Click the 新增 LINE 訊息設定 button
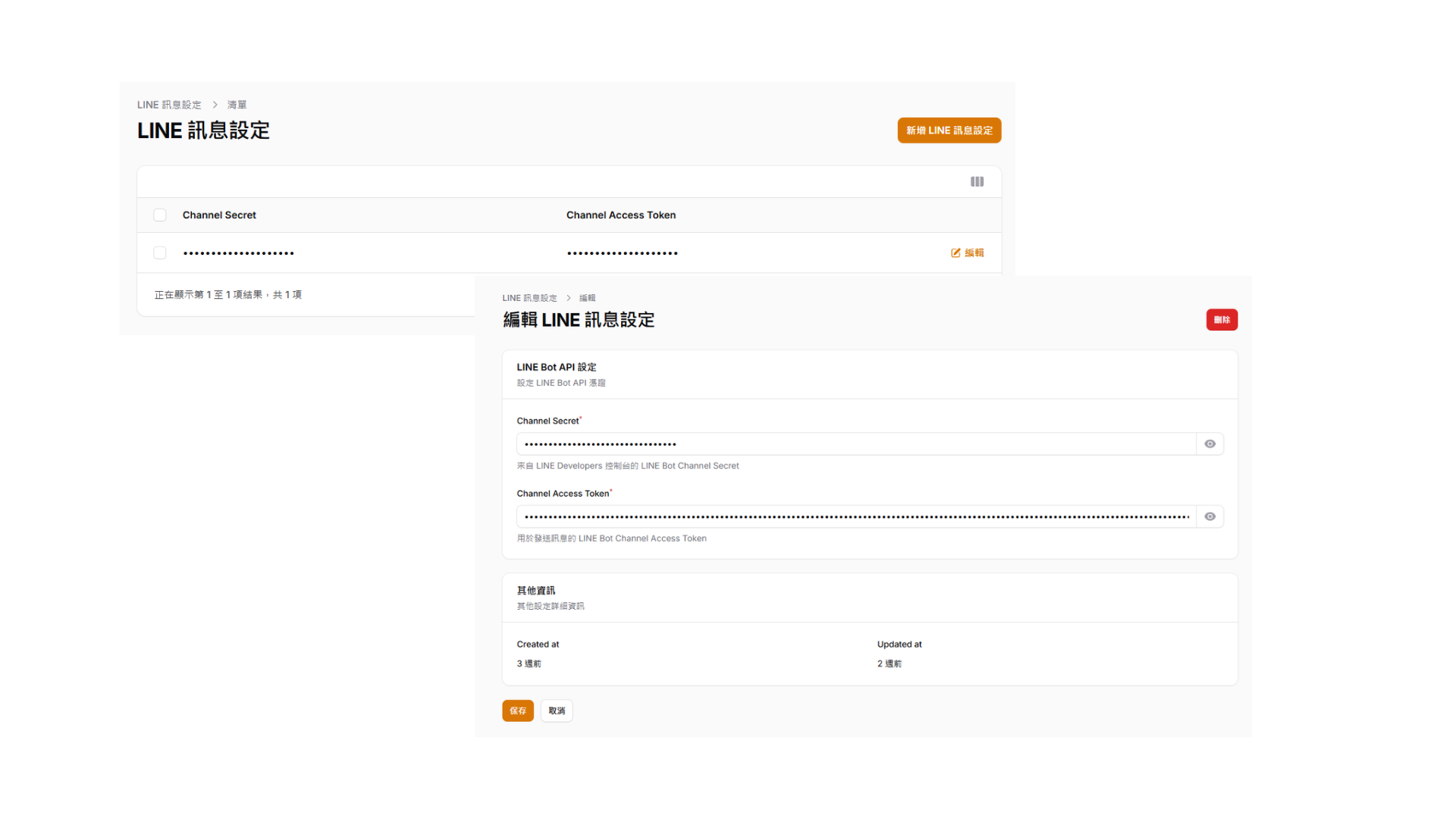Viewport: 1456px width, 819px height. tap(949, 130)
